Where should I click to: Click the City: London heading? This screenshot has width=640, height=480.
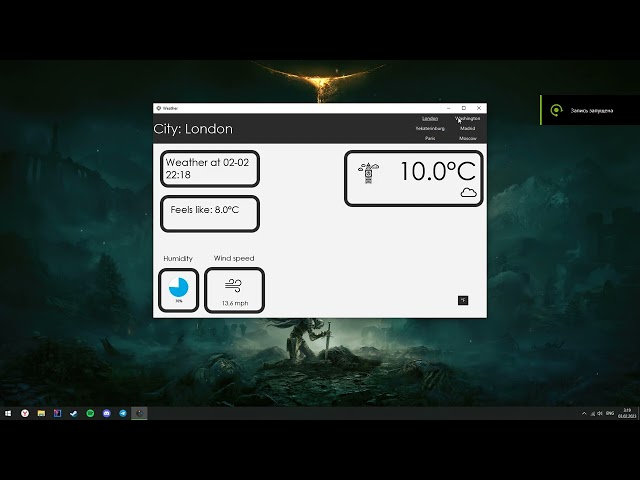click(x=193, y=129)
